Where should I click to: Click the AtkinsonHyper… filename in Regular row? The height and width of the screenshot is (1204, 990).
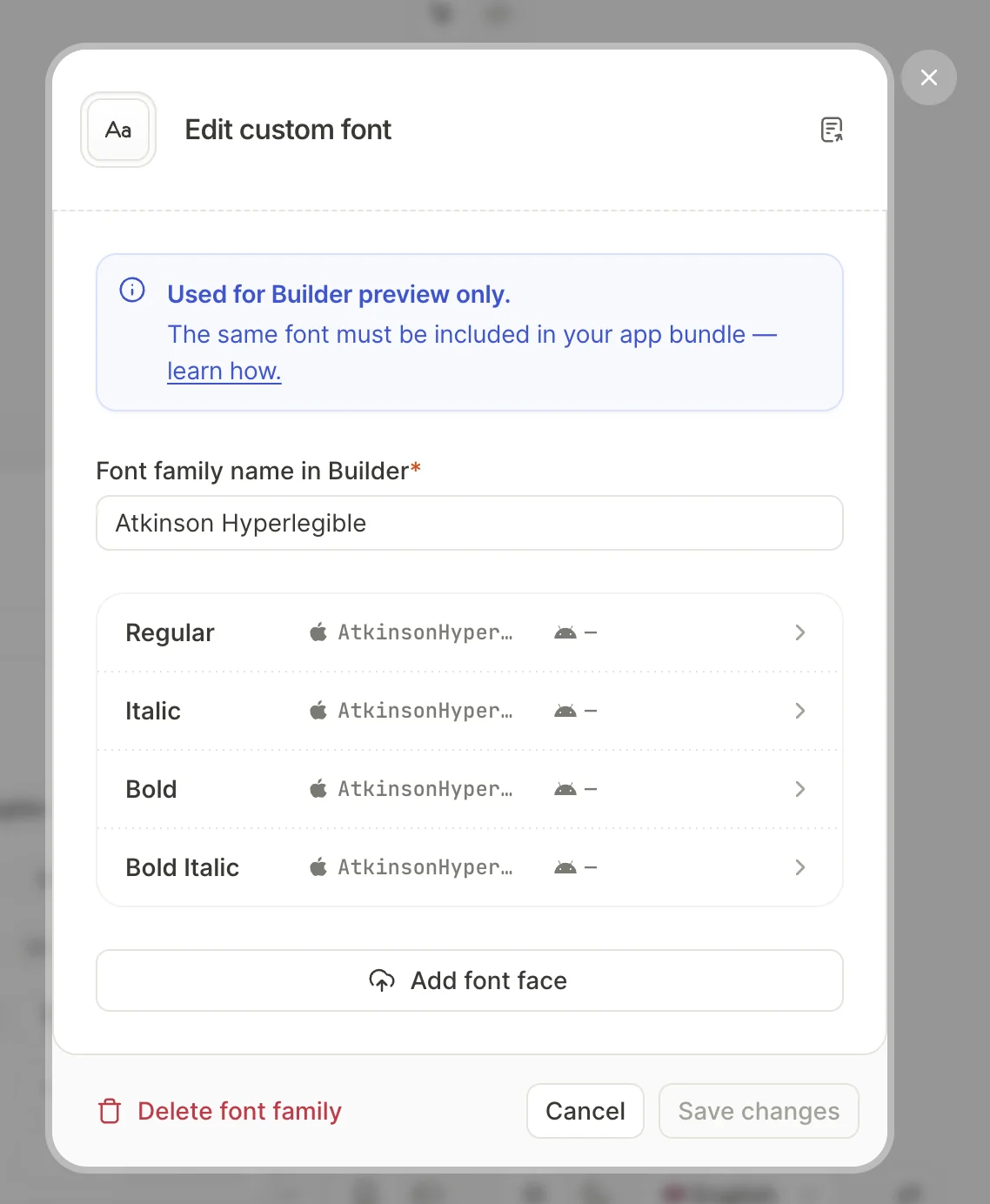(425, 632)
